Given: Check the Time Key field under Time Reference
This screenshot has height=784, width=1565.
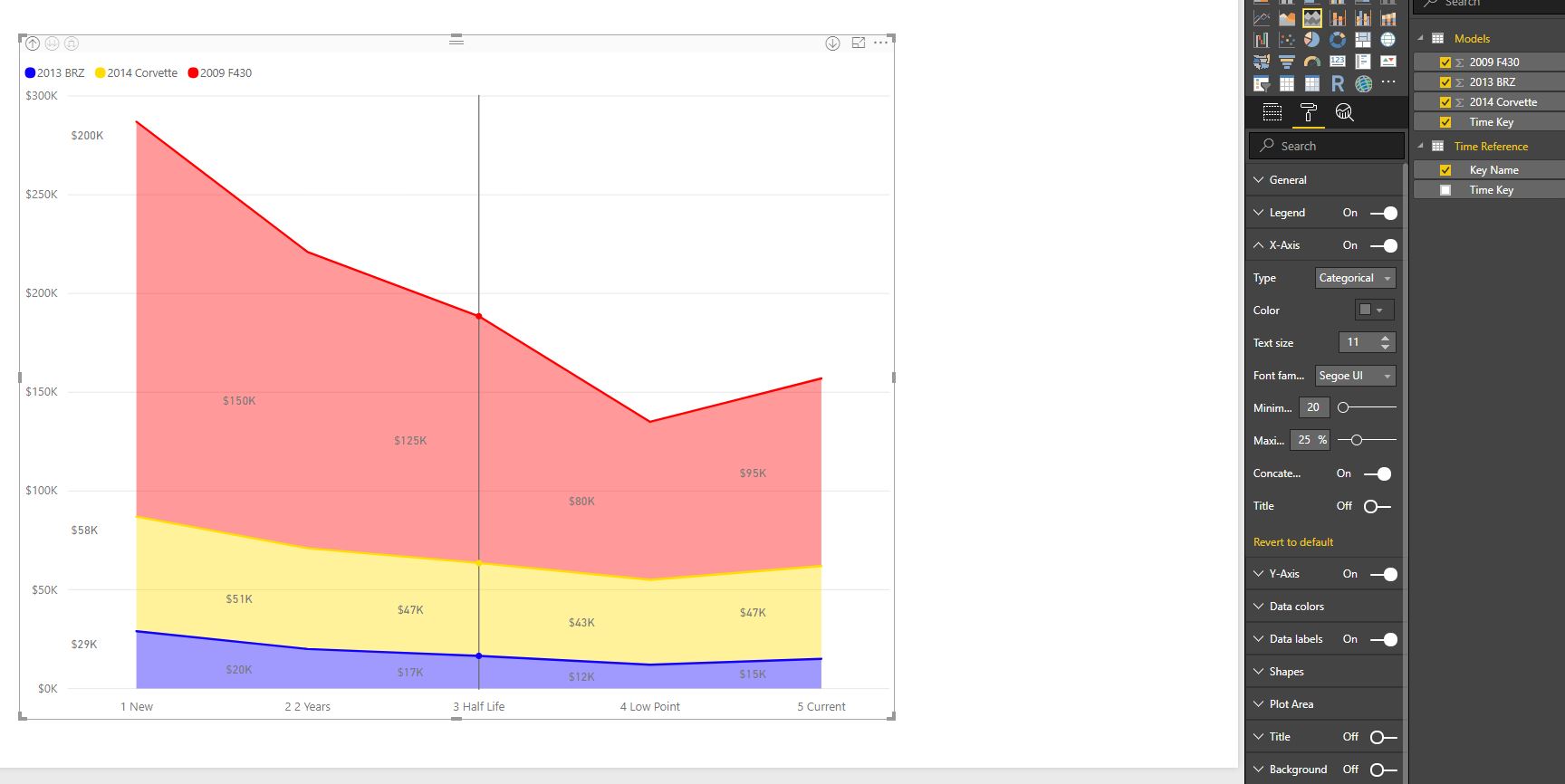Looking at the screenshot, I should 1445,190.
